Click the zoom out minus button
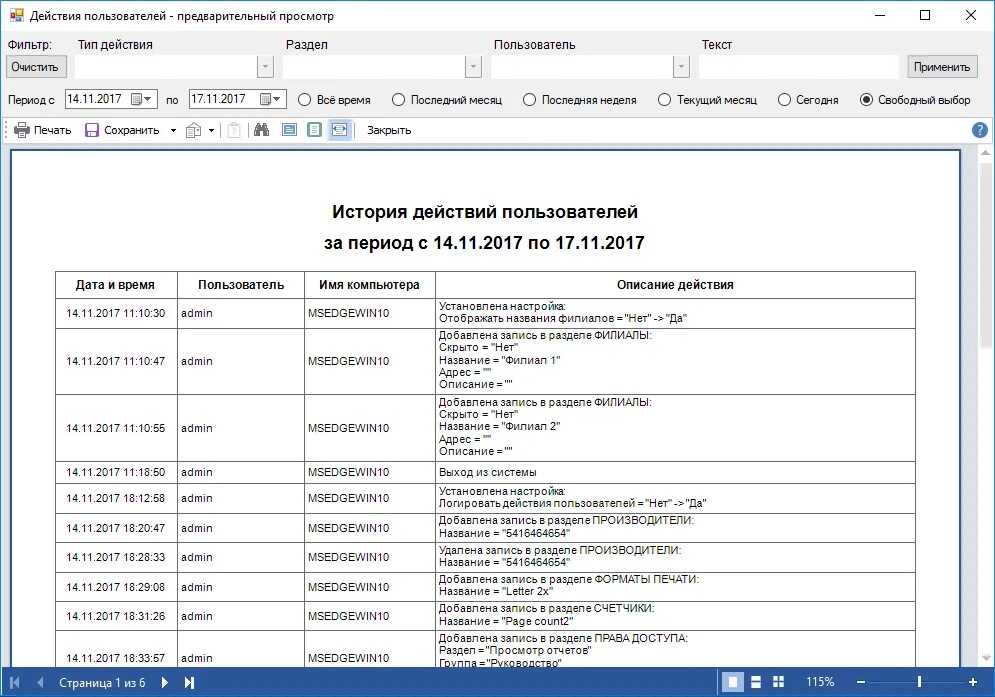This screenshot has width=995, height=697. tap(860, 682)
